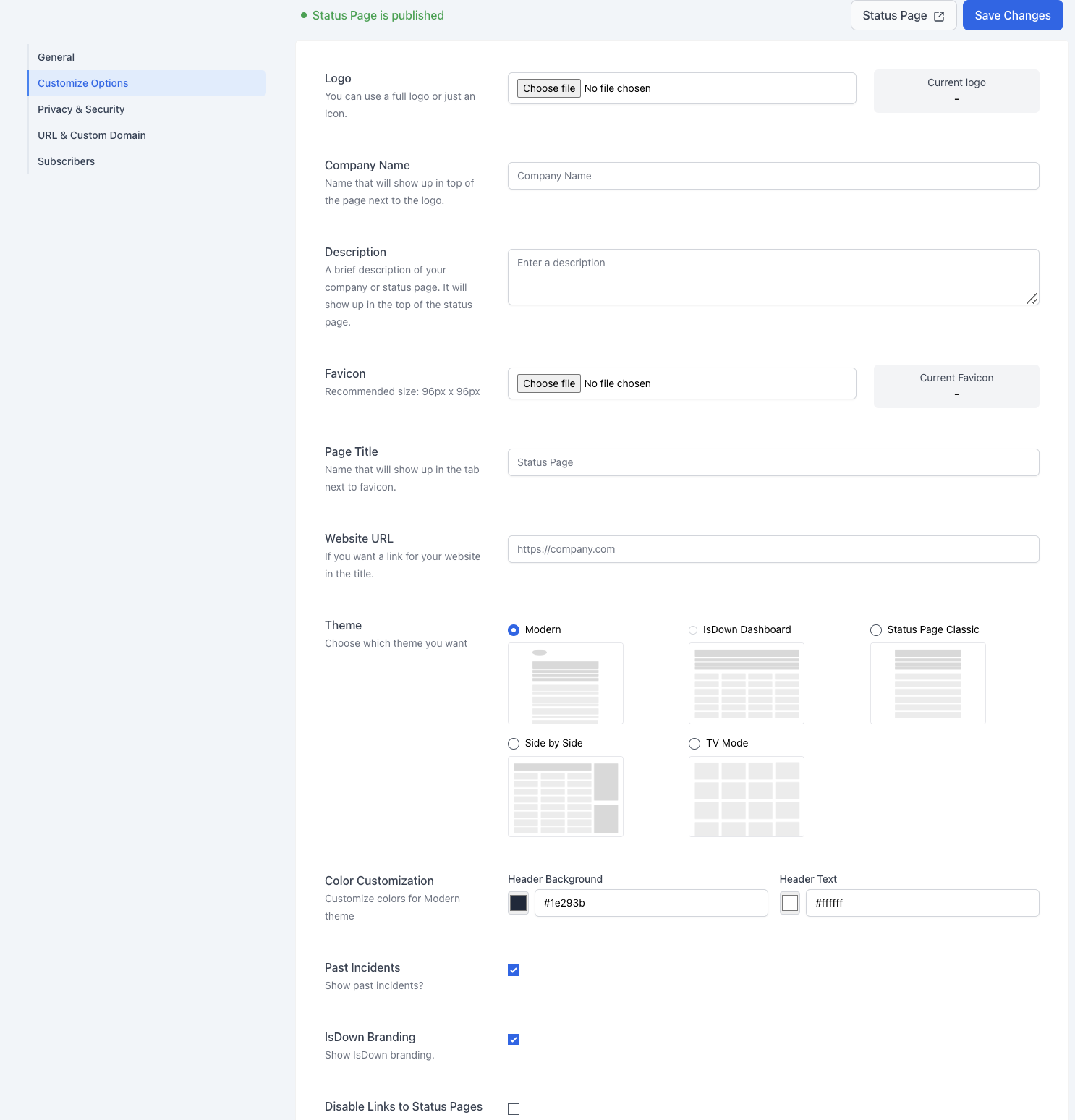
Task: Open the Header Background color swatch
Action: tap(519, 903)
